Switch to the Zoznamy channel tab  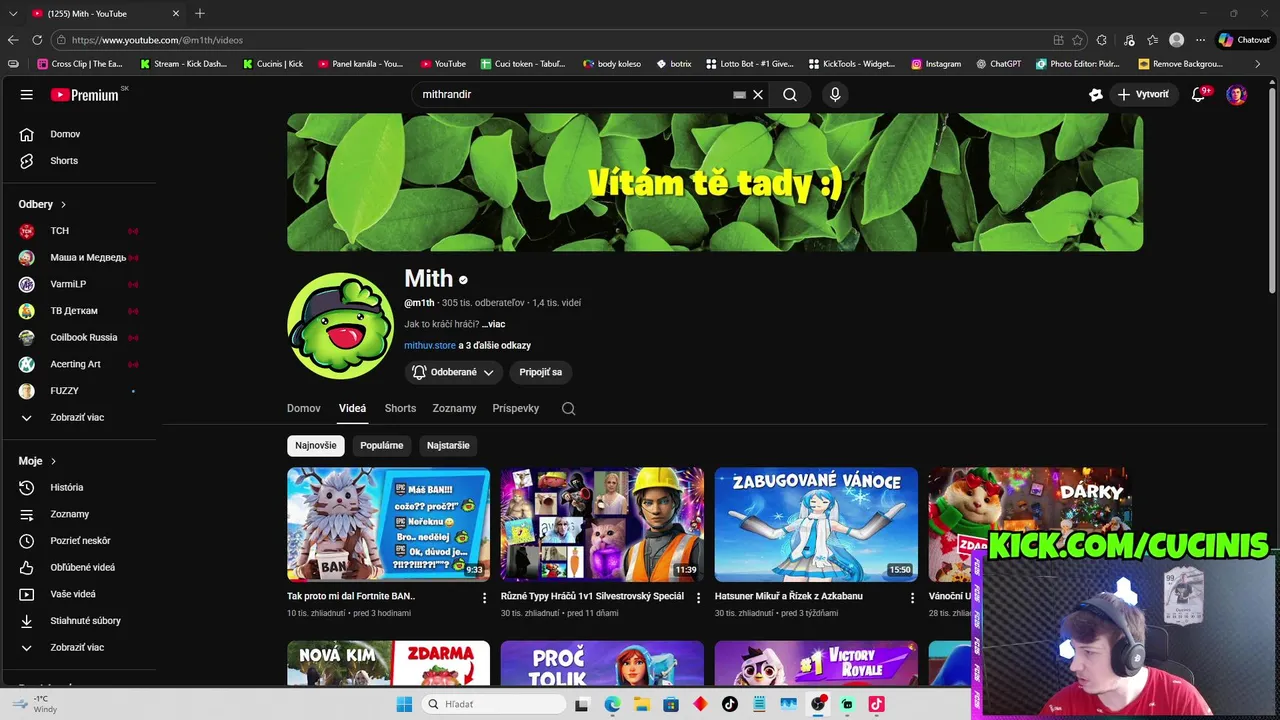pyautogui.click(x=454, y=408)
